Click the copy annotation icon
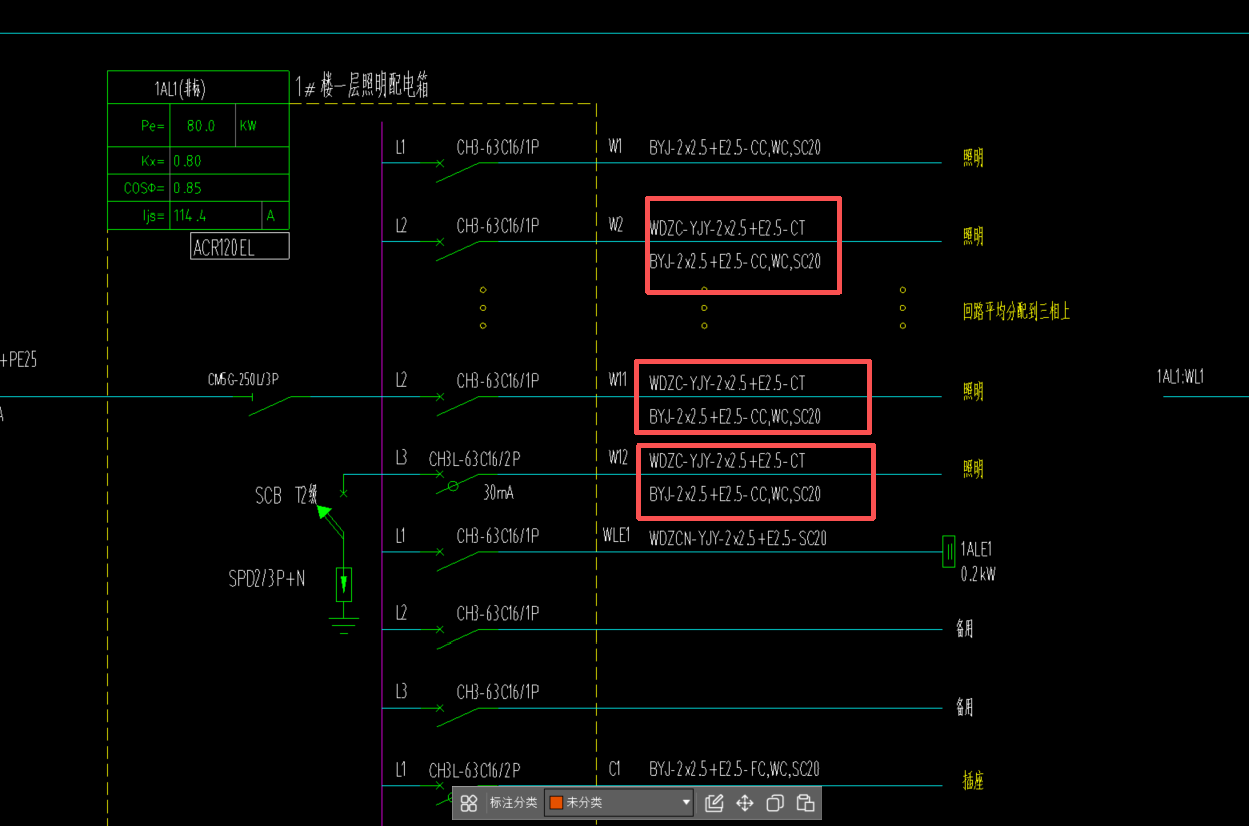Screen dimensions: 1249x826 (775, 802)
